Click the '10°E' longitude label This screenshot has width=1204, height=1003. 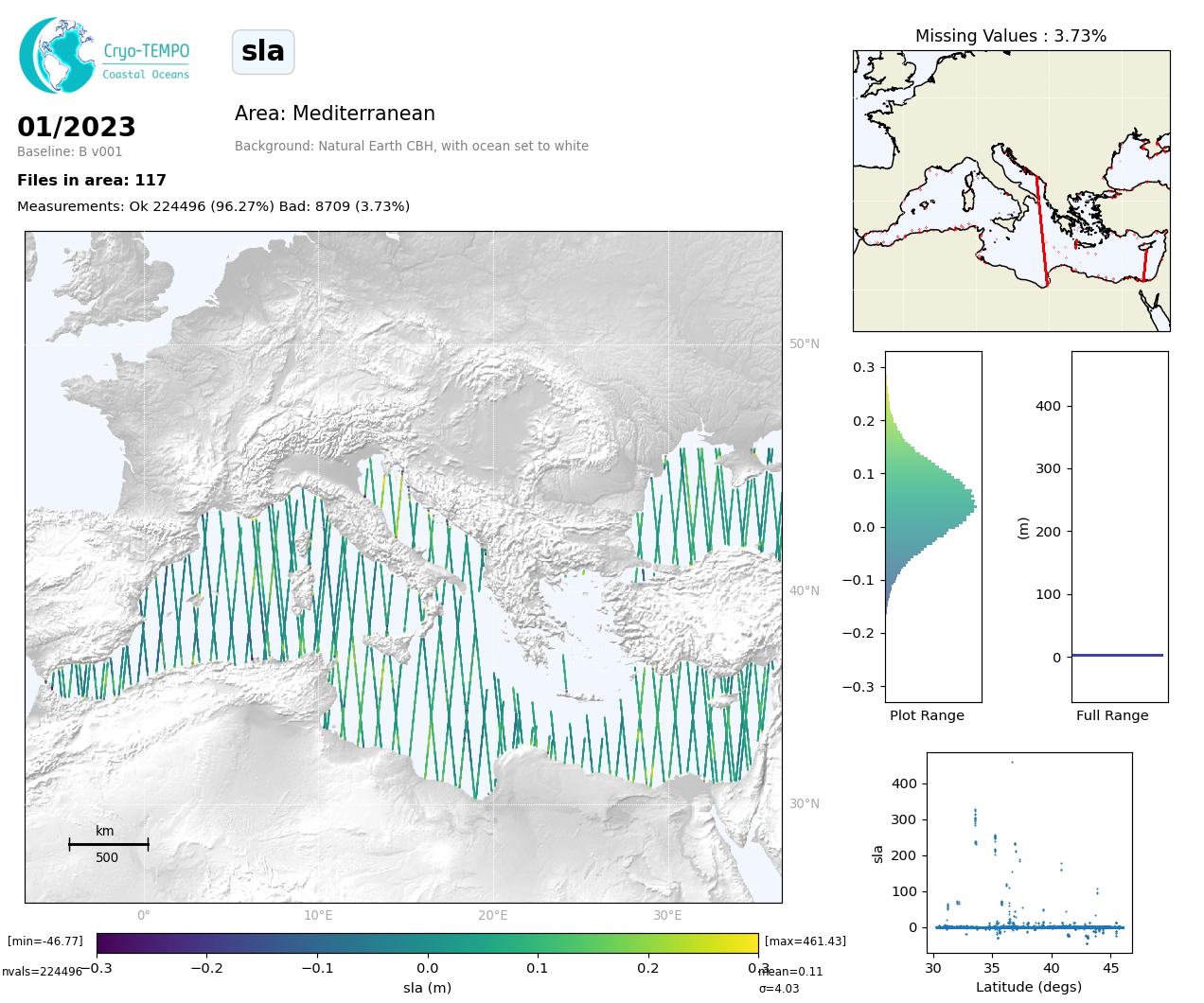(318, 915)
